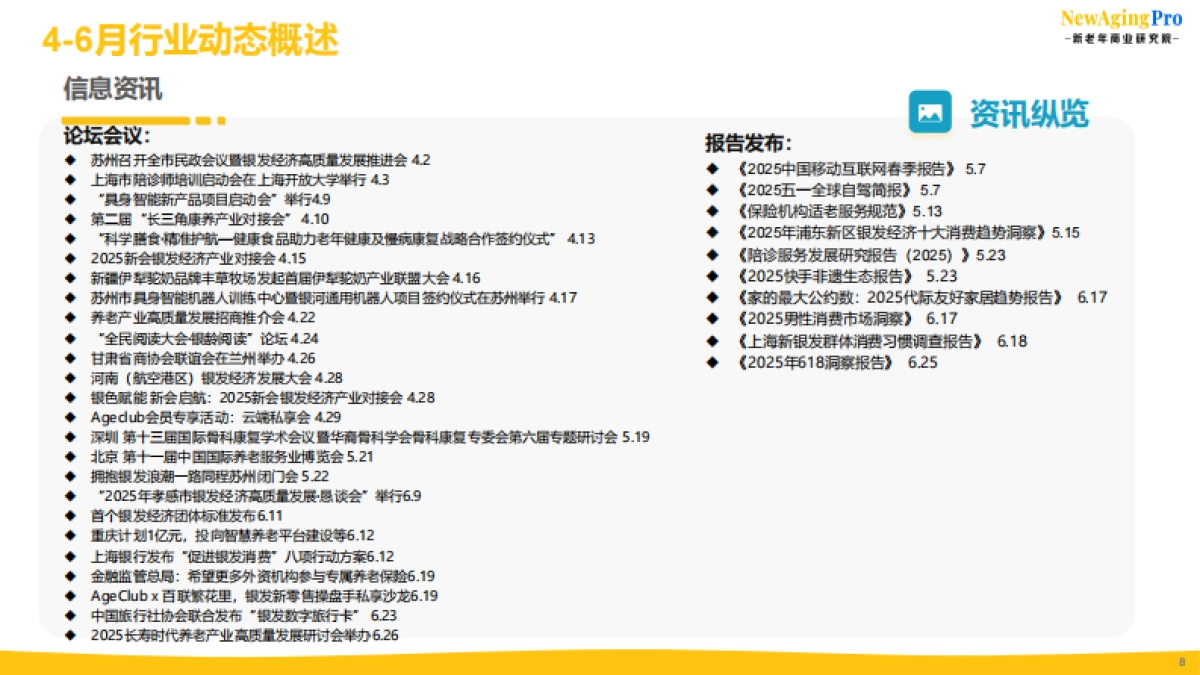Click the diamond marker before 《2025年618洞察报告》
1200x675 pixels.
pos(713,362)
